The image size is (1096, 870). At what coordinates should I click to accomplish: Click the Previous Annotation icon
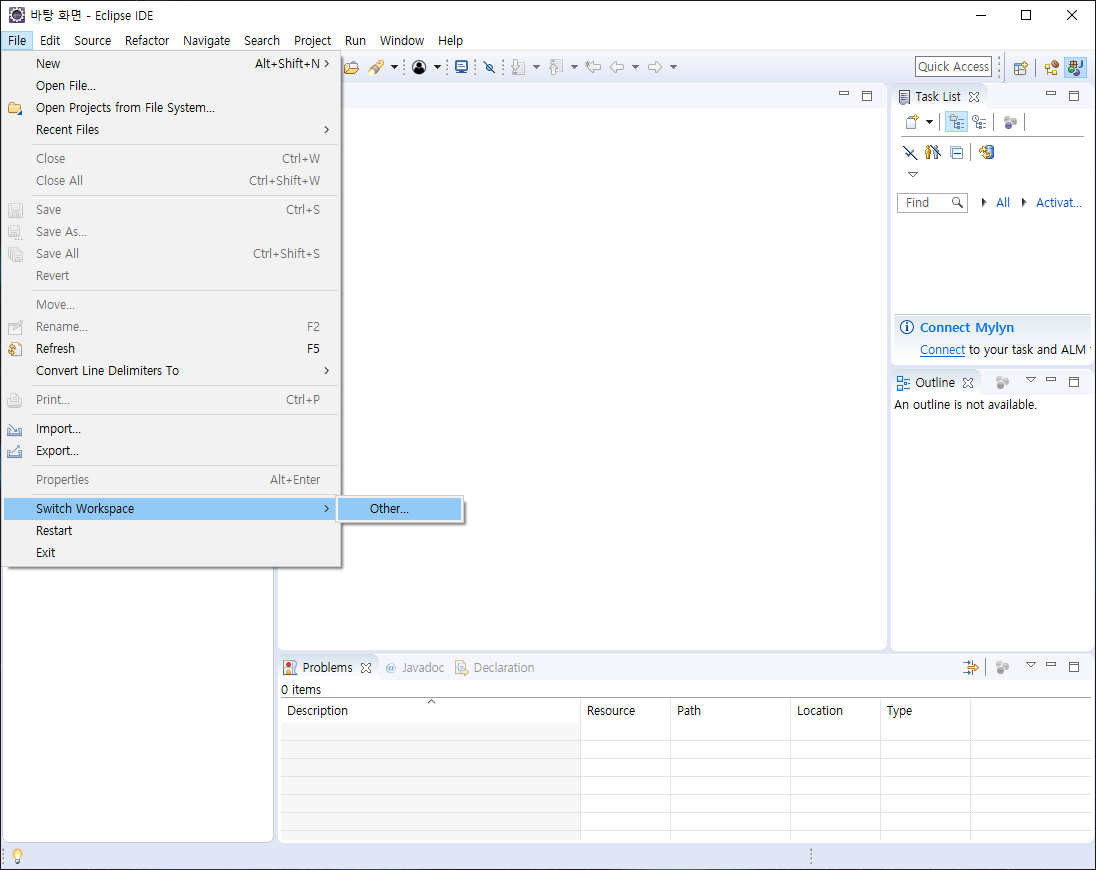click(x=556, y=67)
